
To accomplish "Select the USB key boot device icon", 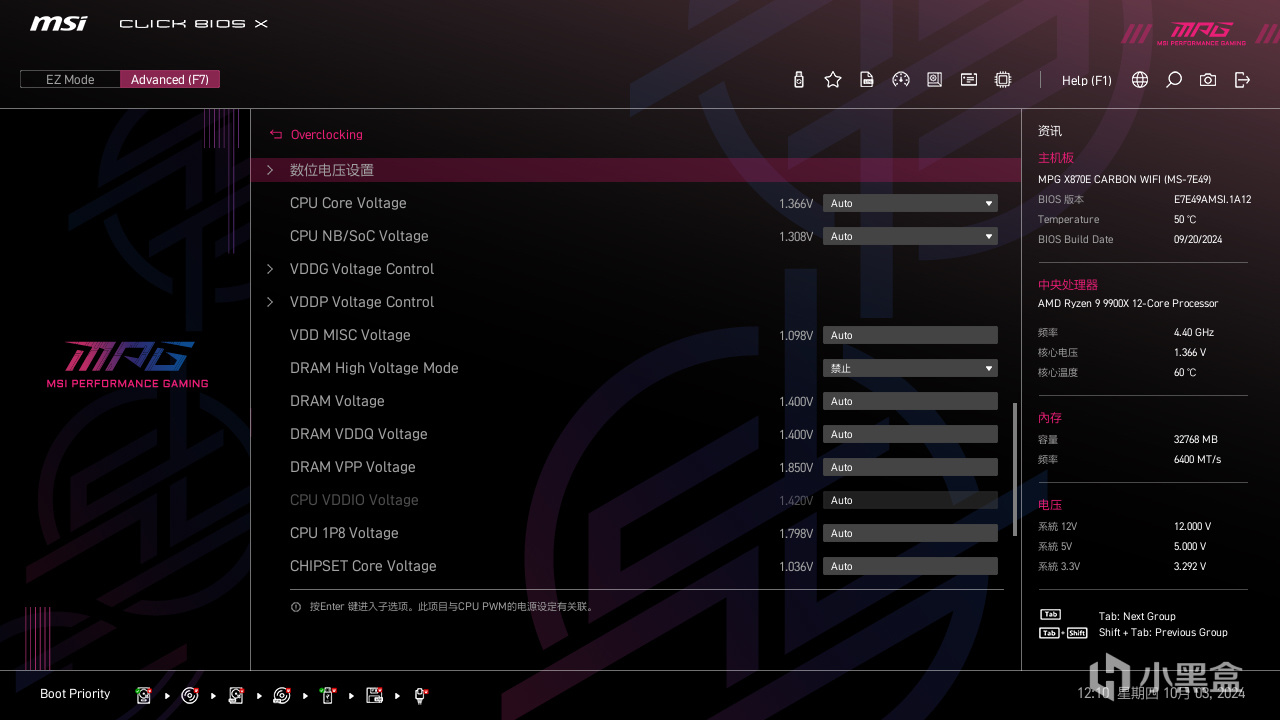I will pyautogui.click(x=328, y=695).
